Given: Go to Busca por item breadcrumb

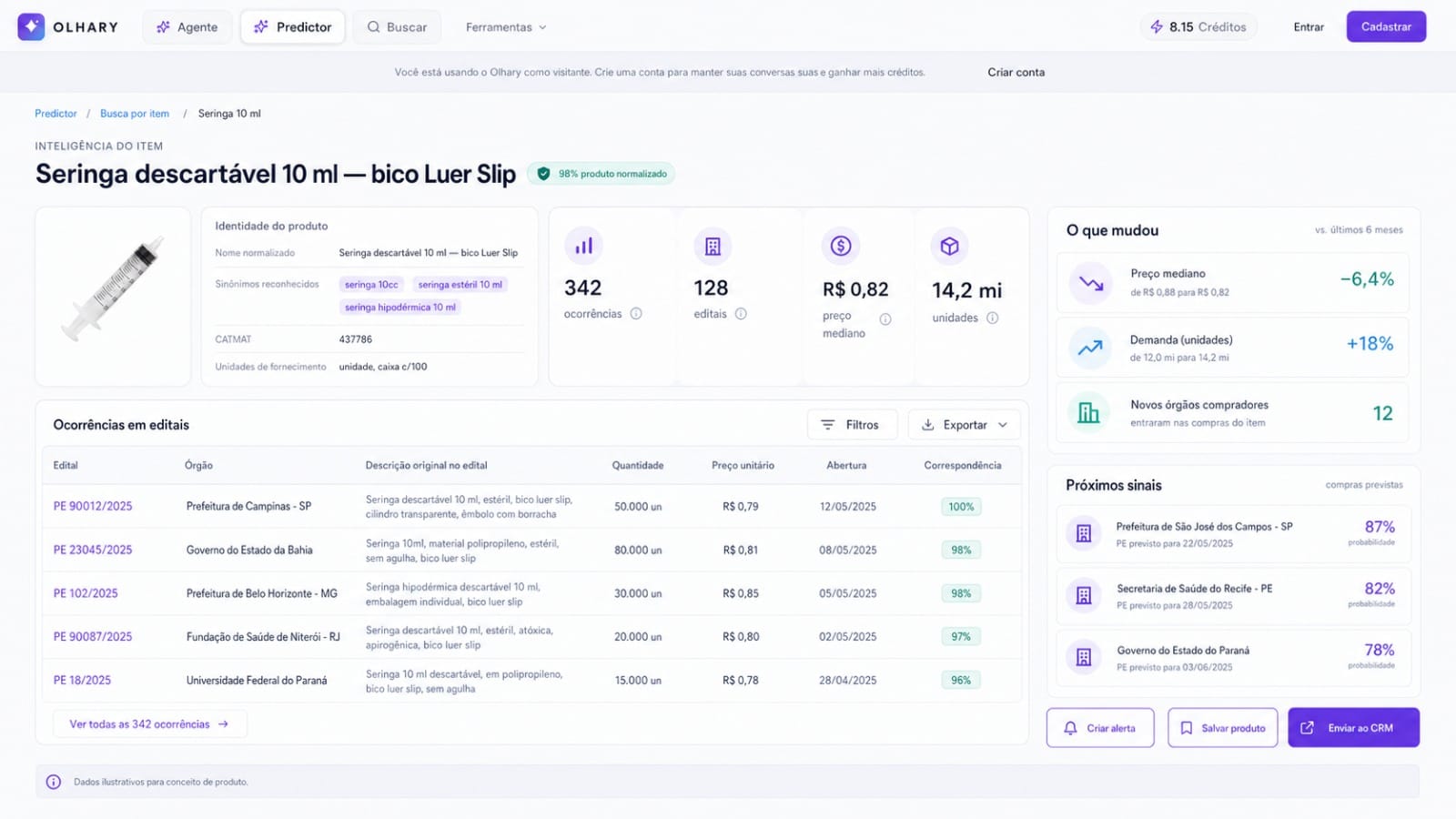Looking at the screenshot, I should point(135,114).
